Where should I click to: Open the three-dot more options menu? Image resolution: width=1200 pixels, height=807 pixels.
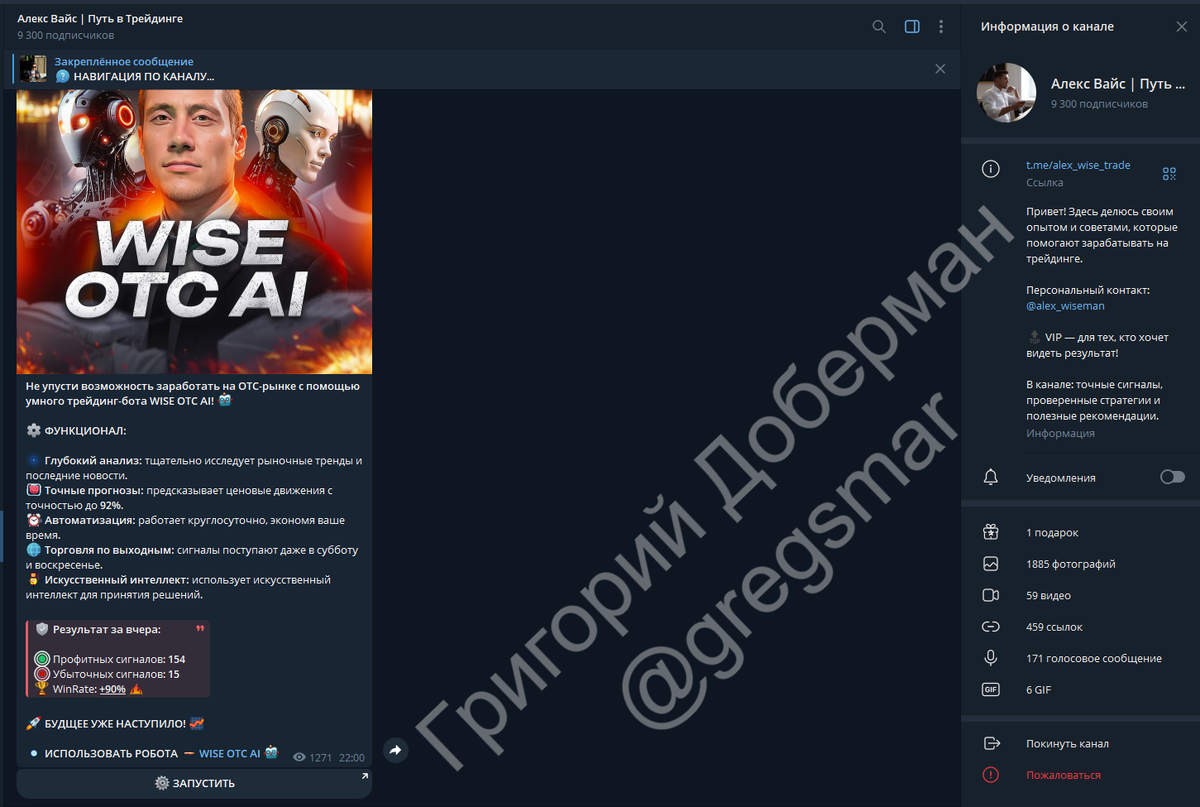(x=941, y=27)
